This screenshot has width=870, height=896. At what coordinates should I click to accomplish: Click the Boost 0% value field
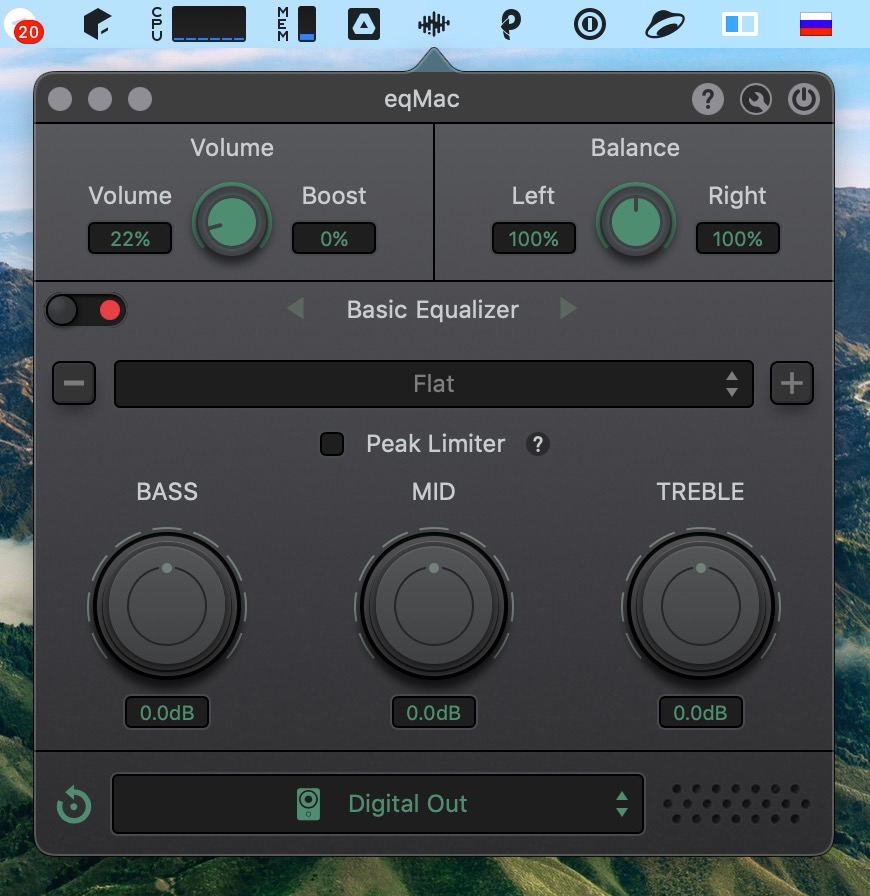[334, 238]
